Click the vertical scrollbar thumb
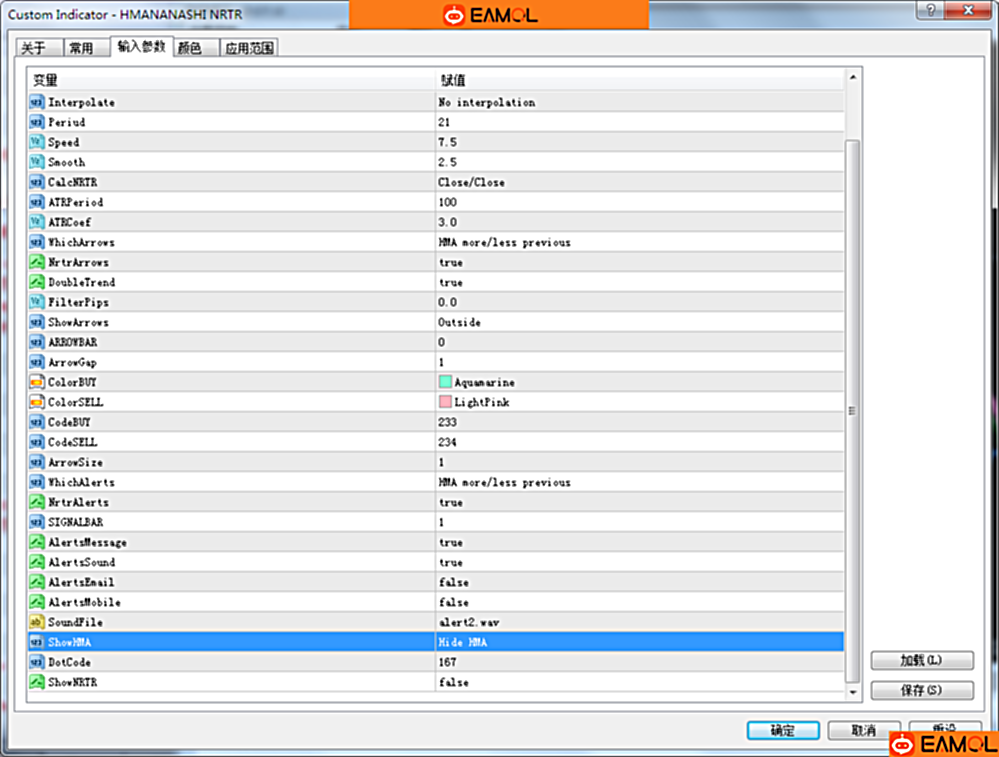This screenshot has width=999, height=757. click(x=852, y=411)
